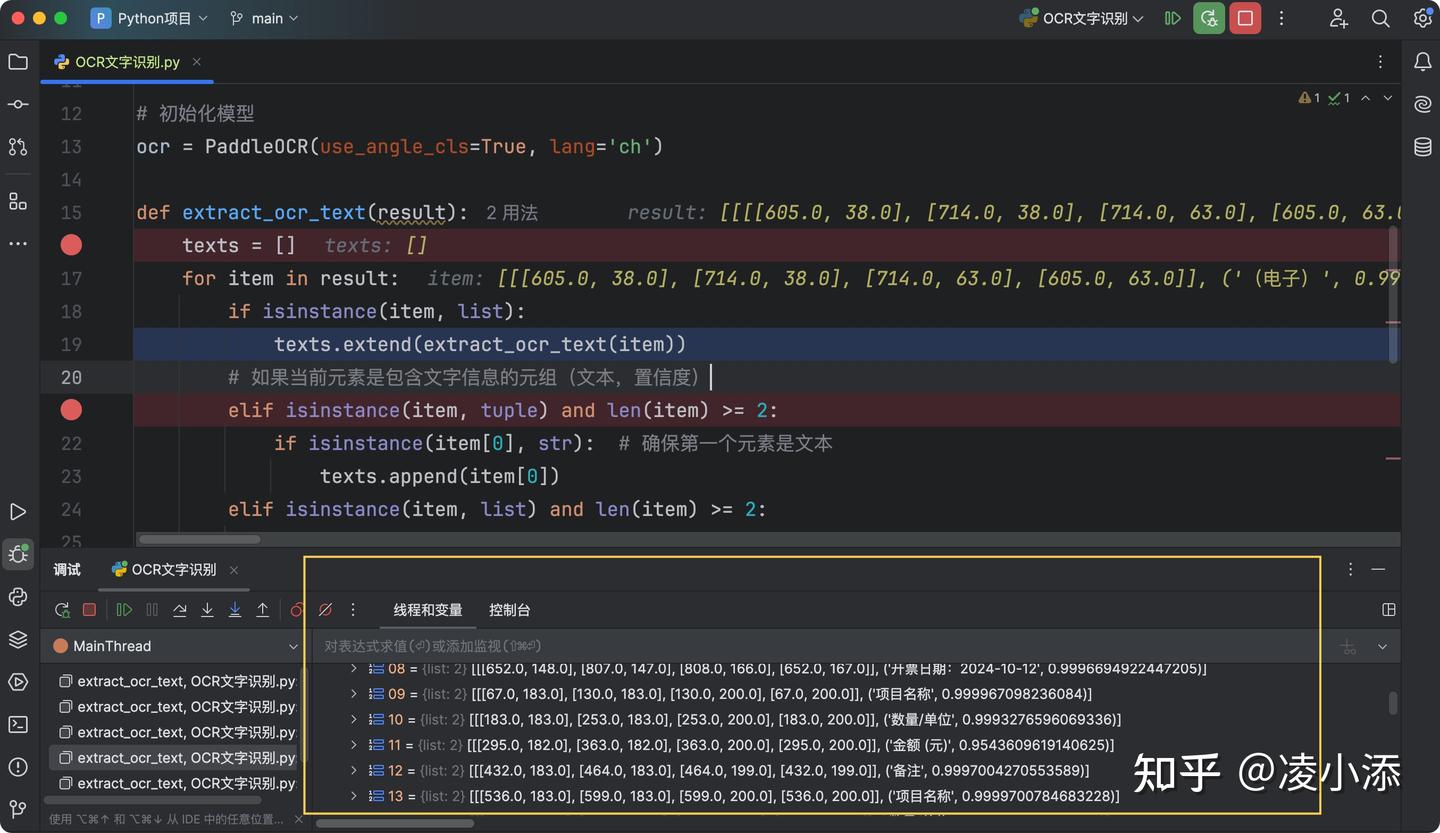Open the Python Packages panel
1440x833 pixels.
(x=18, y=594)
